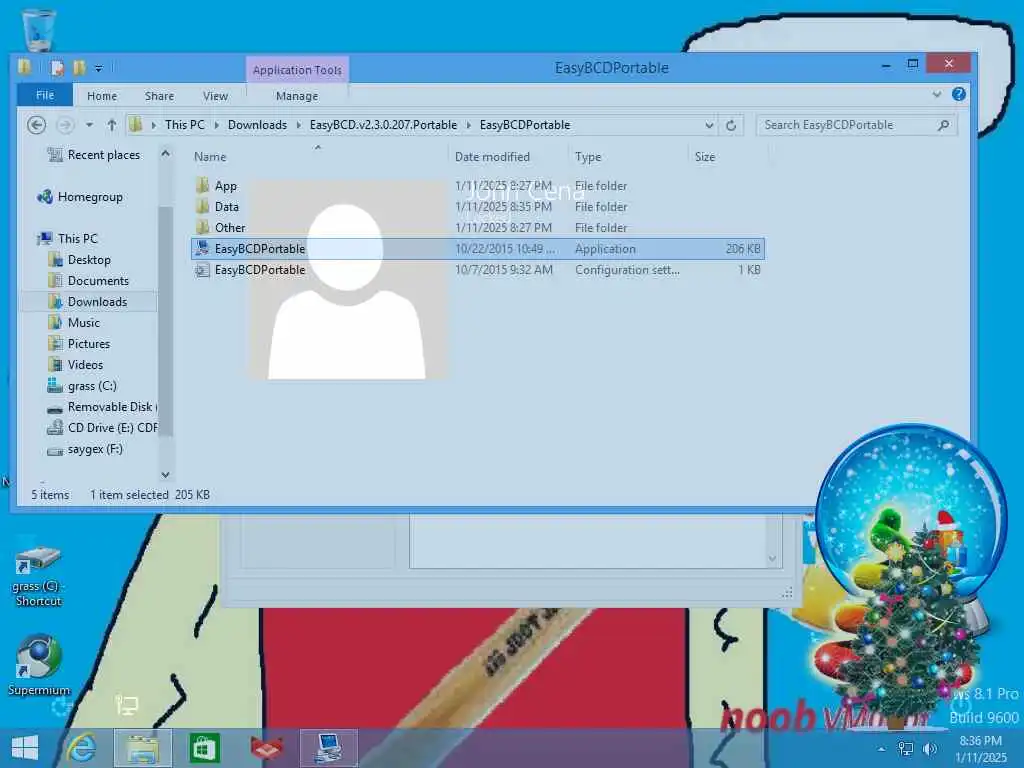Click Downloads in address bar
Screen dimensions: 1024x768
(x=257, y=125)
